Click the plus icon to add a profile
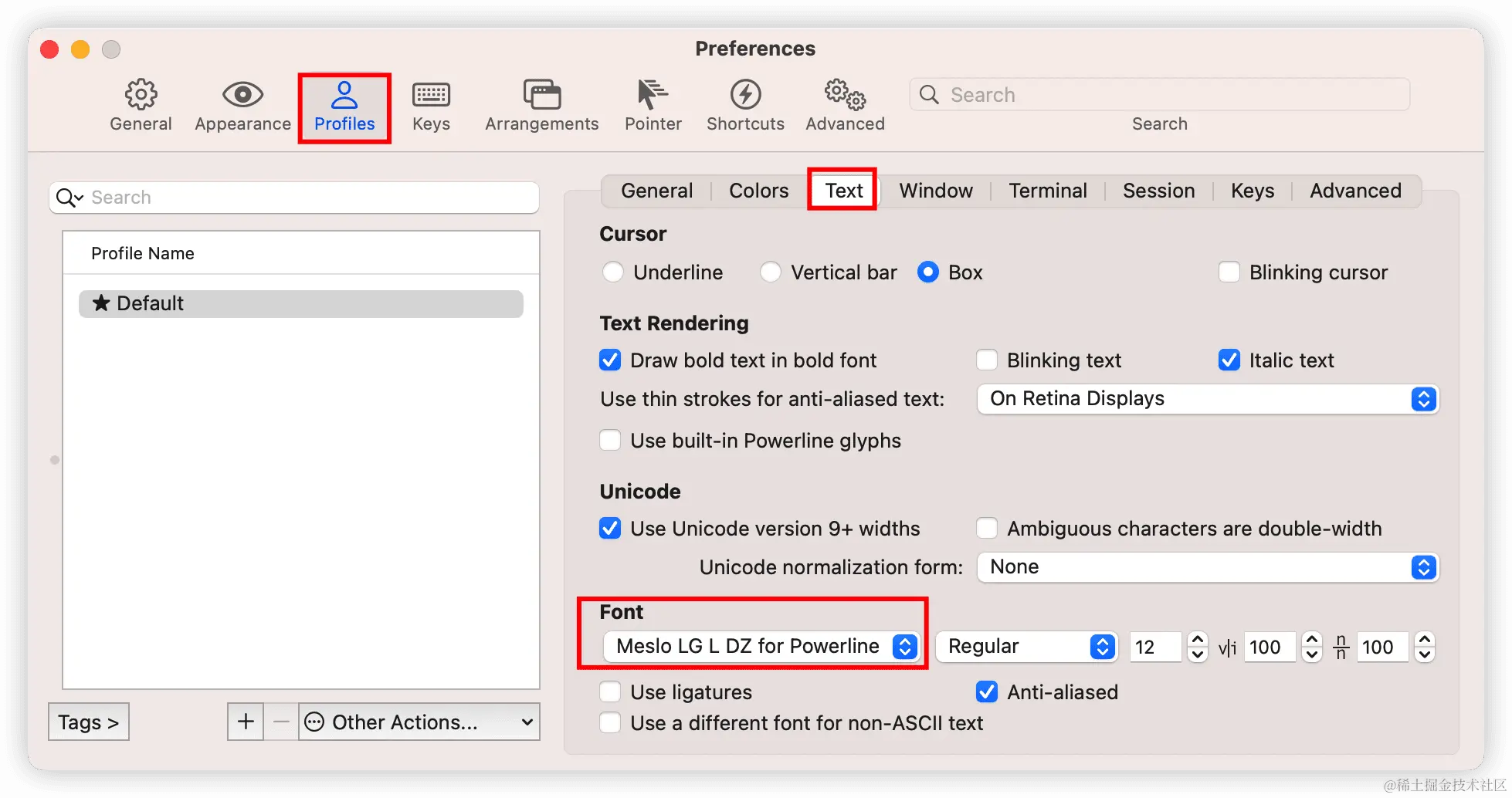 tap(246, 722)
